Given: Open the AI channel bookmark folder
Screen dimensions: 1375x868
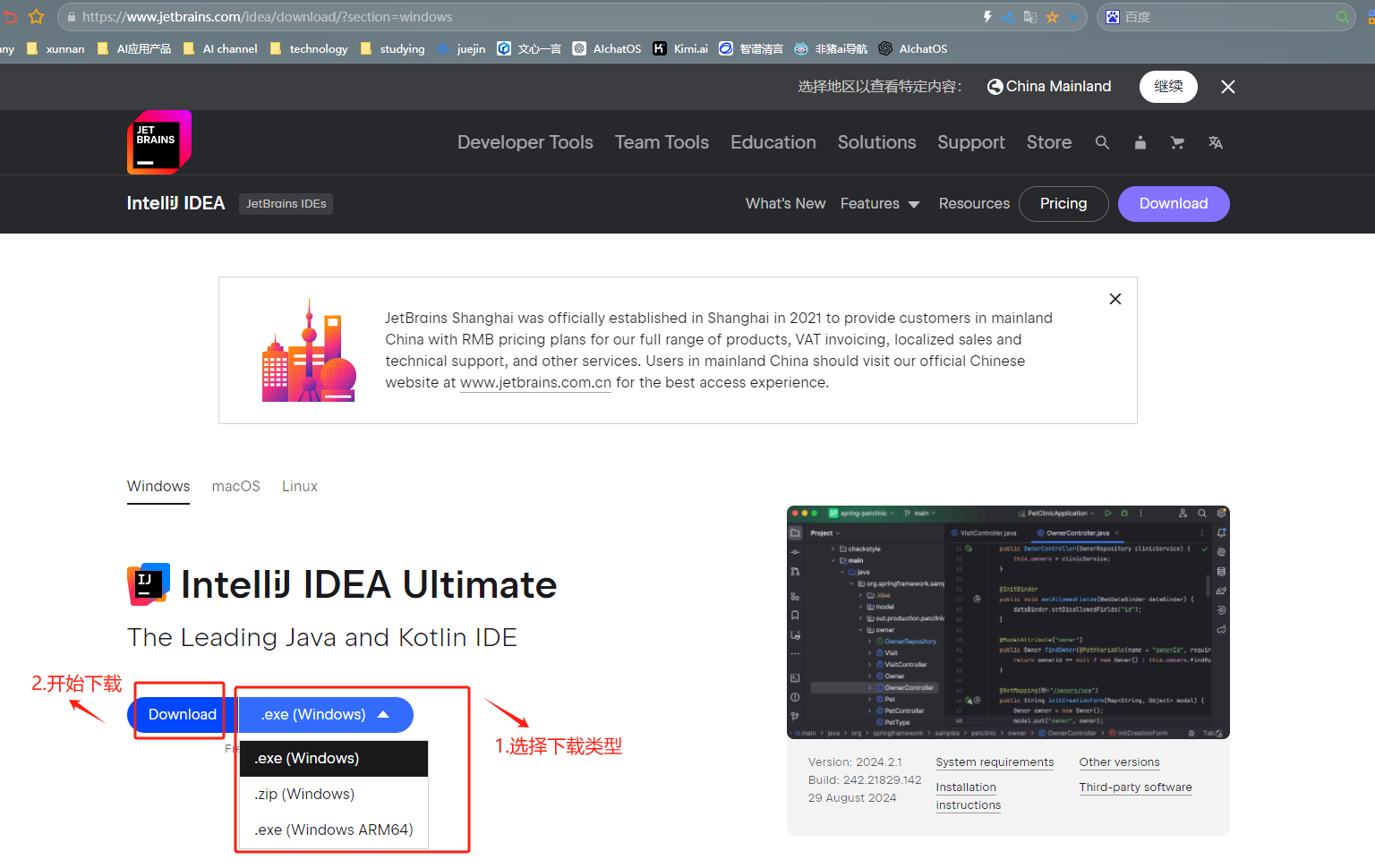Looking at the screenshot, I should click(x=220, y=48).
